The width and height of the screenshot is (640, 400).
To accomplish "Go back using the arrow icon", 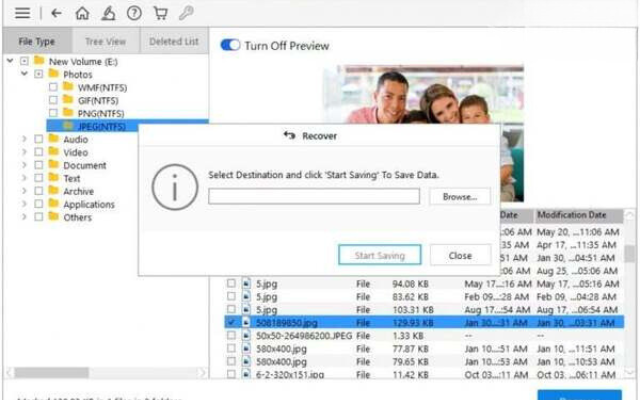I will coord(56,13).
